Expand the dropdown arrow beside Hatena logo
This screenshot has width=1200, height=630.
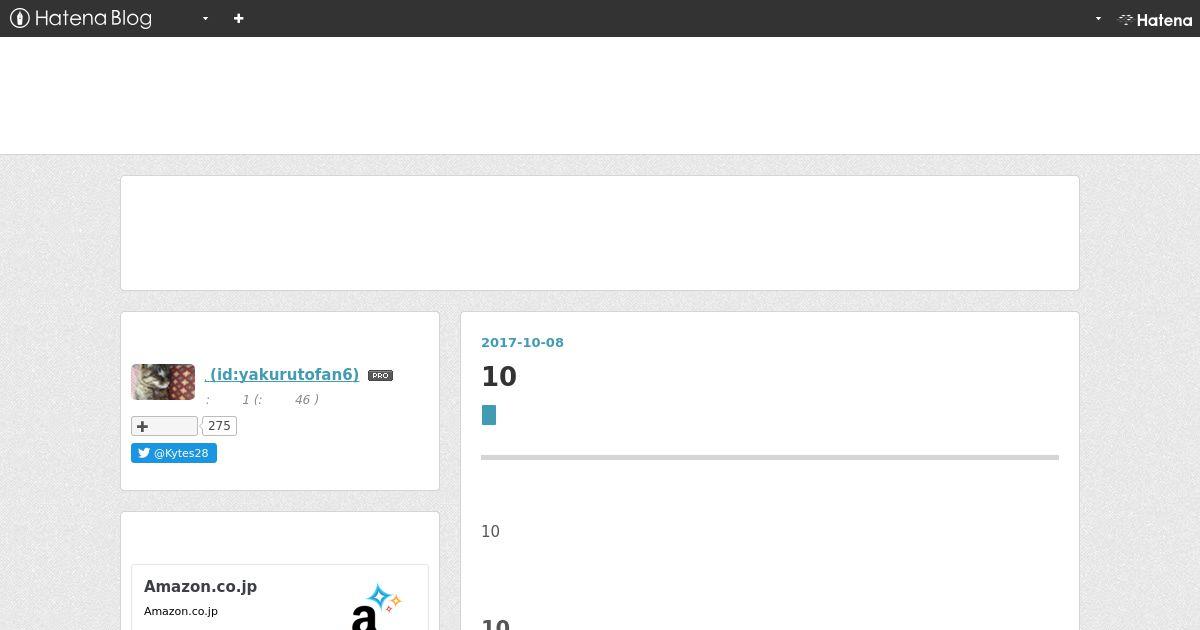(x=1098, y=19)
